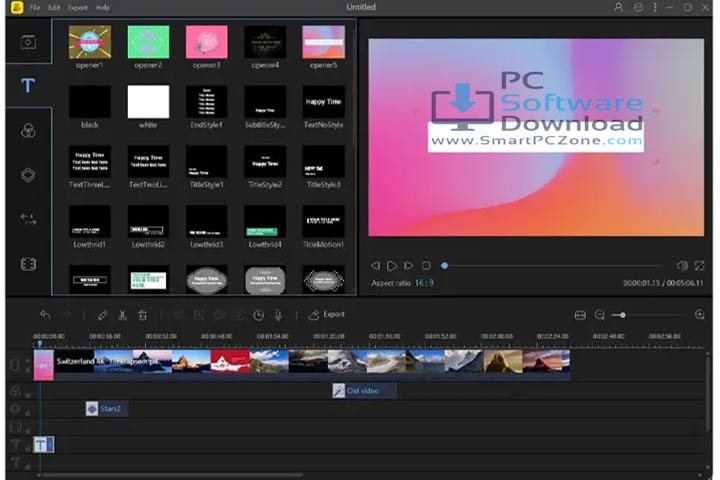This screenshot has width=720, height=480.
Task: Open the three-dot more options menu
Action: click(x=655, y=7)
